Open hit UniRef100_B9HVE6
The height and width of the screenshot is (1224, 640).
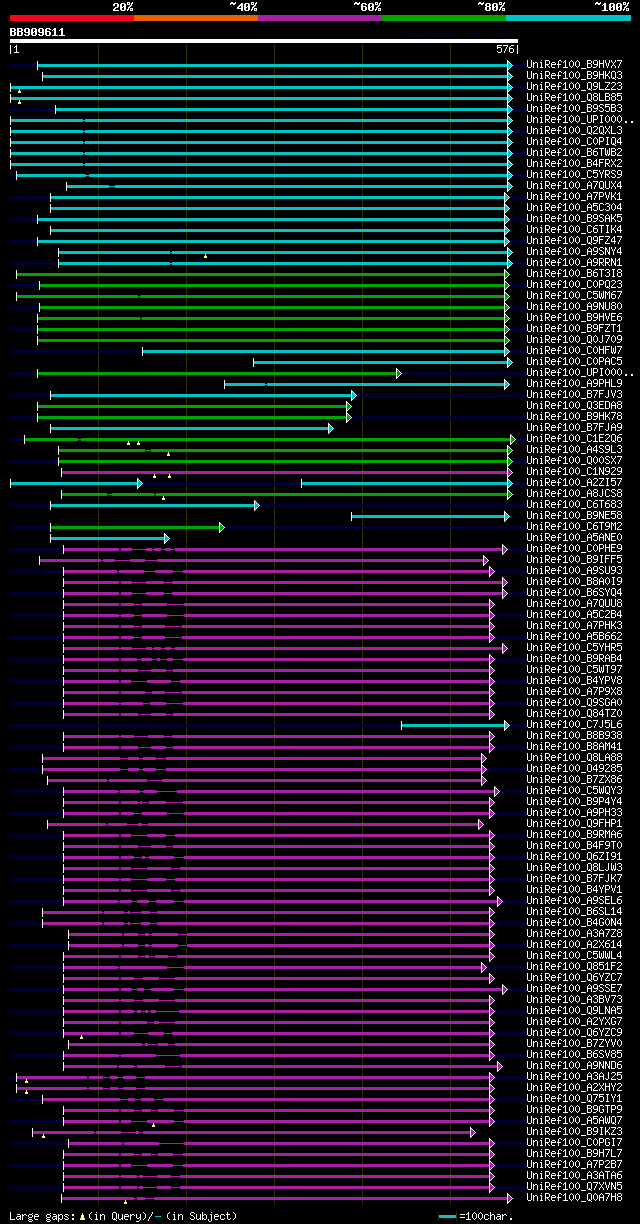575,317
